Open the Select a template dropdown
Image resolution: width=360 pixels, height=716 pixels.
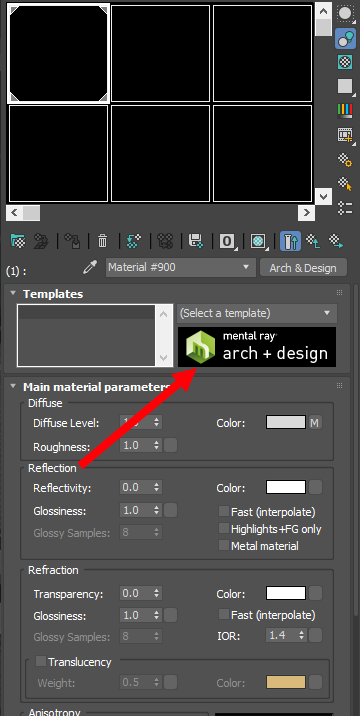tap(257, 313)
